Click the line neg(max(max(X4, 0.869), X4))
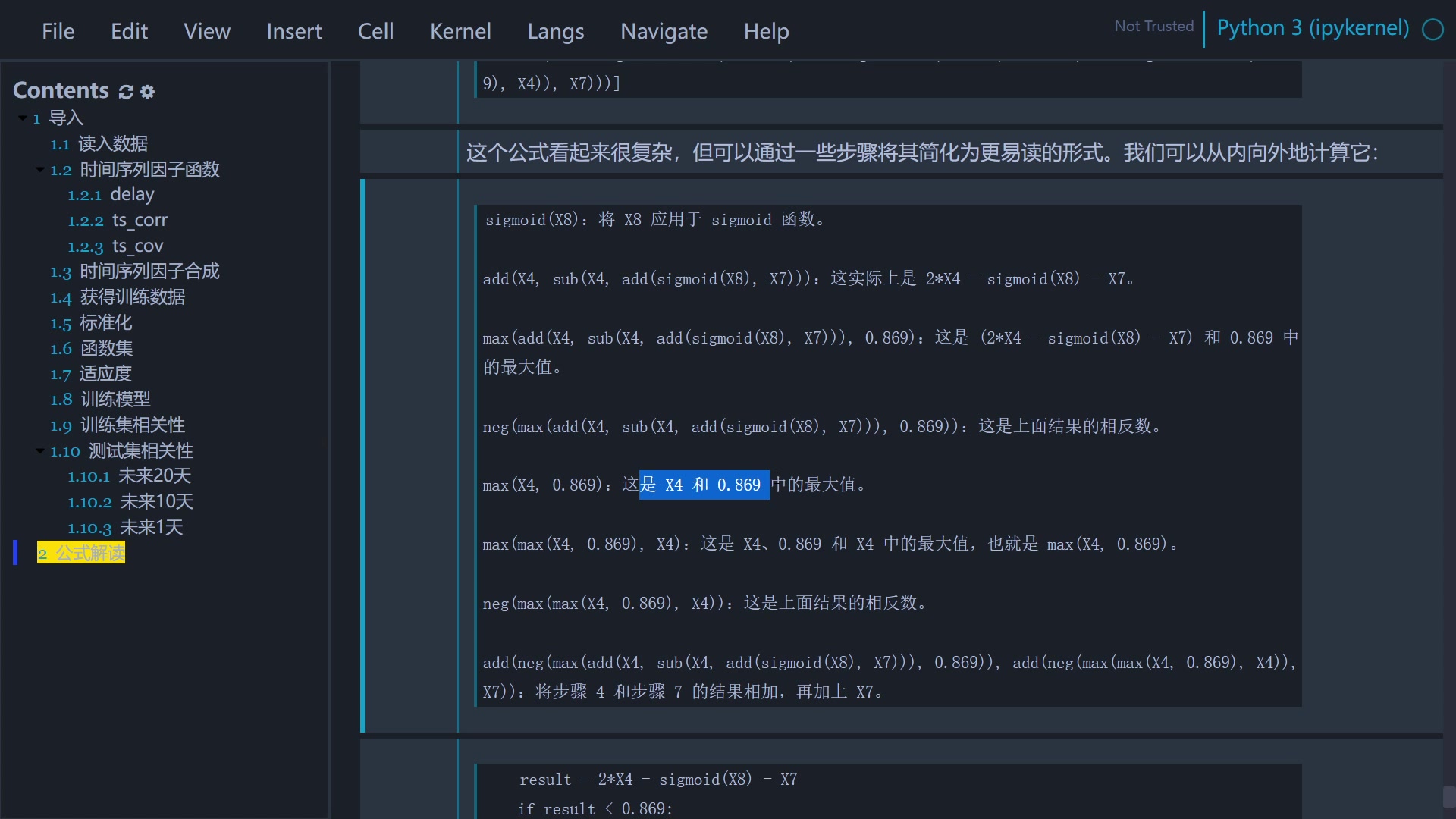Screen dimensions: 1456x819 pos(704,604)
